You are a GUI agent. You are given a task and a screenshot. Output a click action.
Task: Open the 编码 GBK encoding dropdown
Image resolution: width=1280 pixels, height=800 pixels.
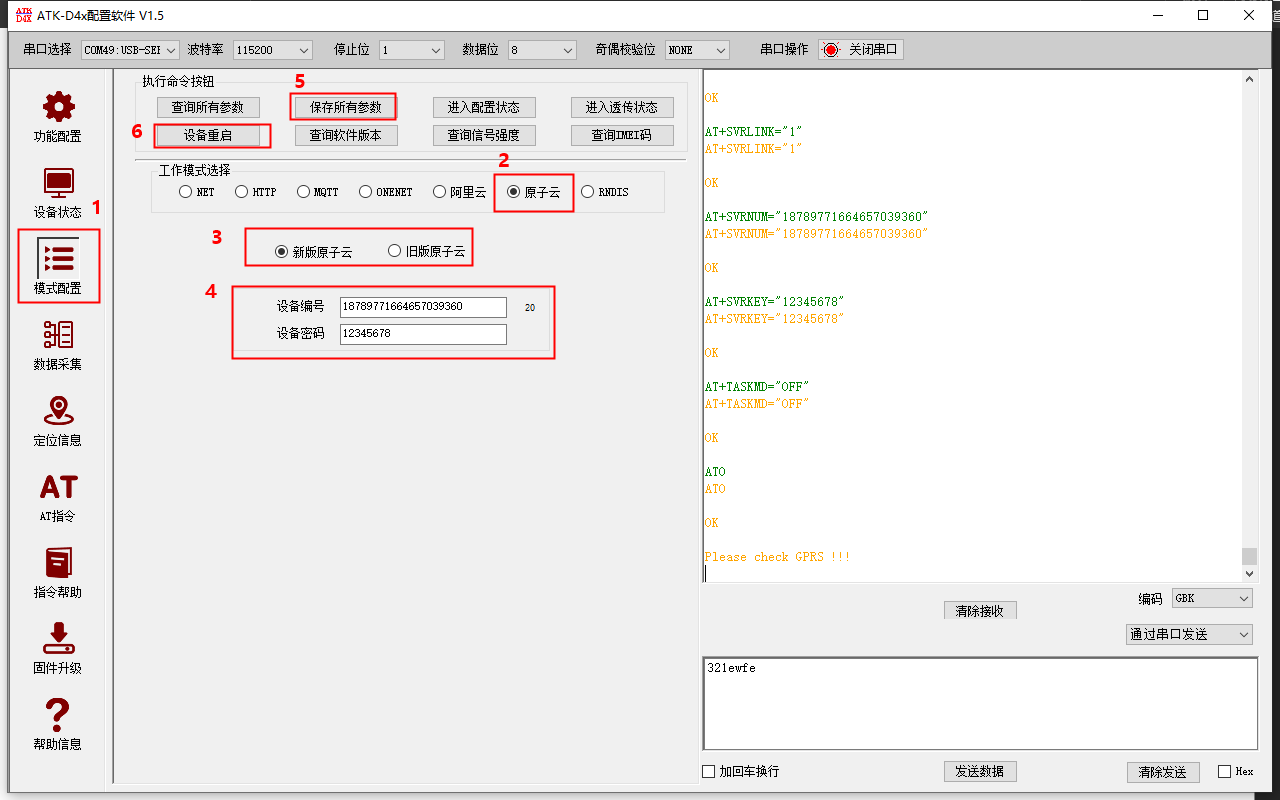1212,599
